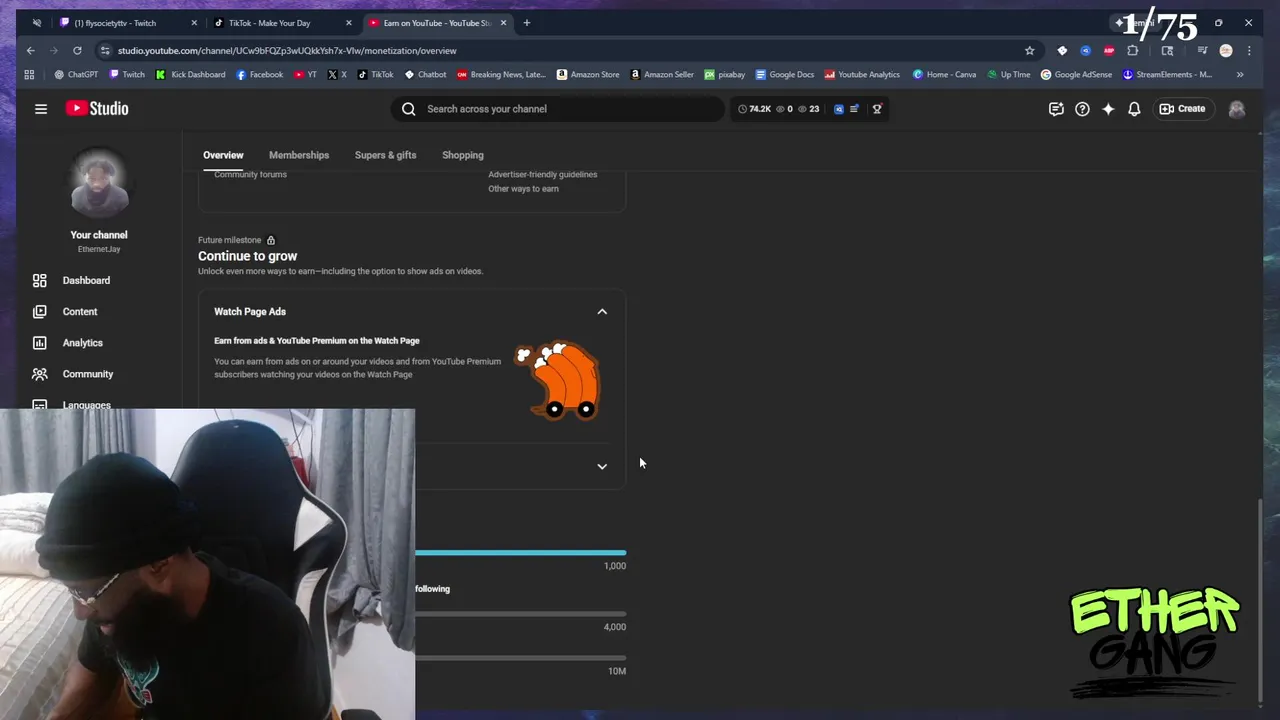This screenshot has height=720, width=1280.
Task: Switch to the Supers & gifts tab
Action: (x=385, y=155)
